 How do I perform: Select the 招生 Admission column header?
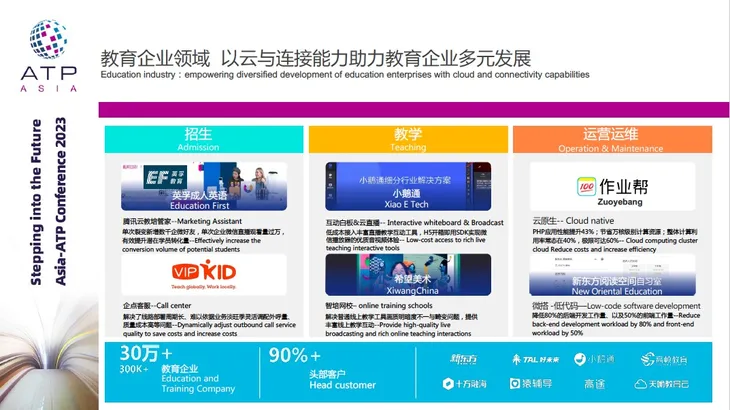tap(204, 139)
